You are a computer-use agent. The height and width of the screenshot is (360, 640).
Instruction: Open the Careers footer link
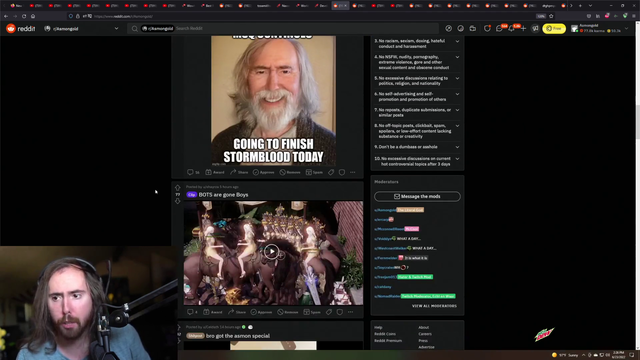(x=425, y=334)
